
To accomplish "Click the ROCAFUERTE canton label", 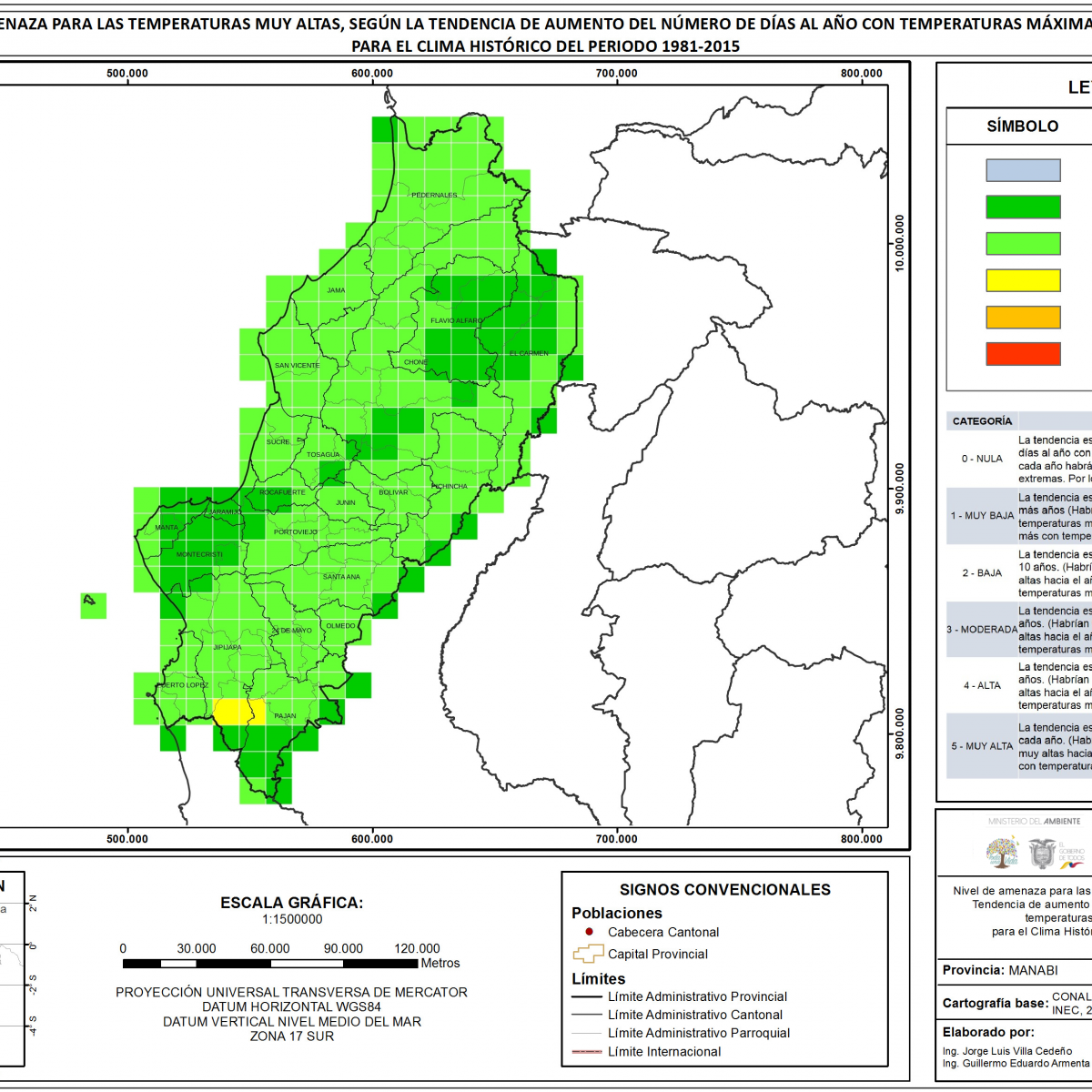I will tap(282, 492).
